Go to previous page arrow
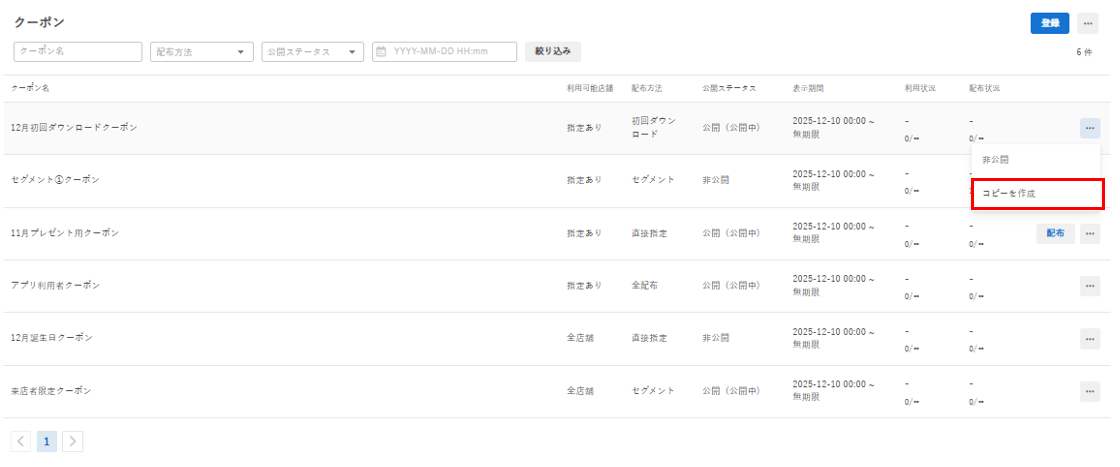Viewport: 1120px width, 467px height. click(21, 441)
